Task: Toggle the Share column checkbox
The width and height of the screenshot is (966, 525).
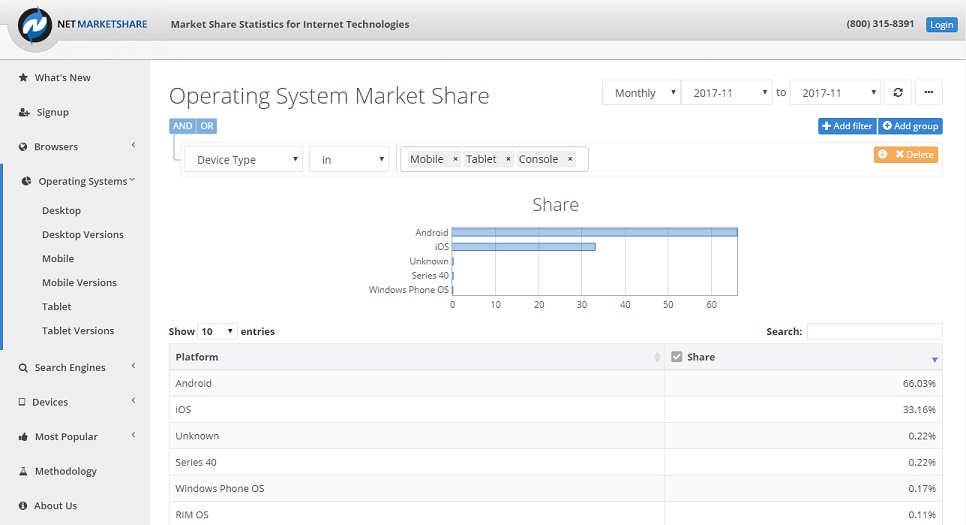Action: pos(676,357)
